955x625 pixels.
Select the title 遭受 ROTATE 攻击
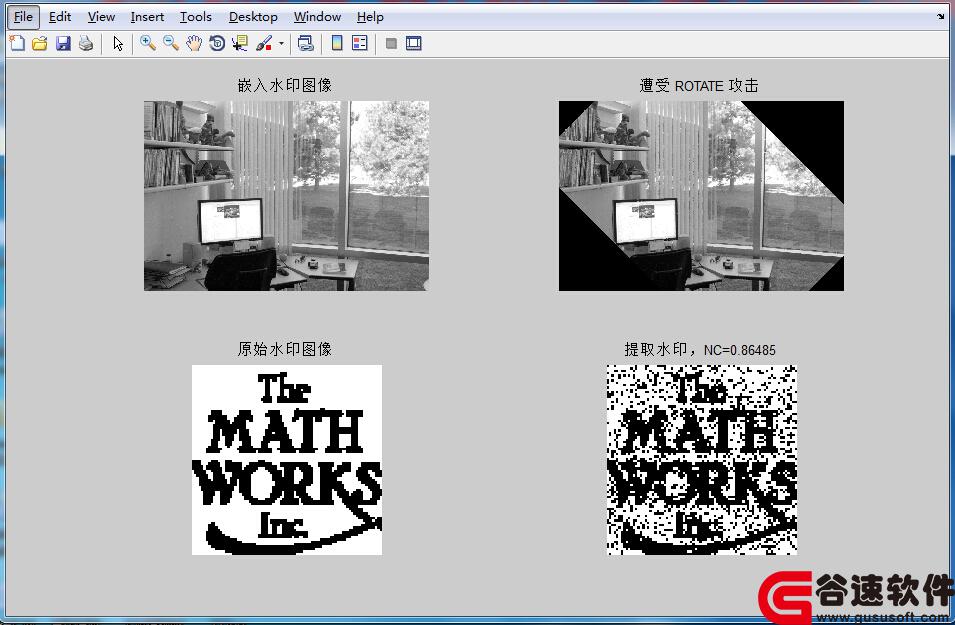tap(699, 86)
